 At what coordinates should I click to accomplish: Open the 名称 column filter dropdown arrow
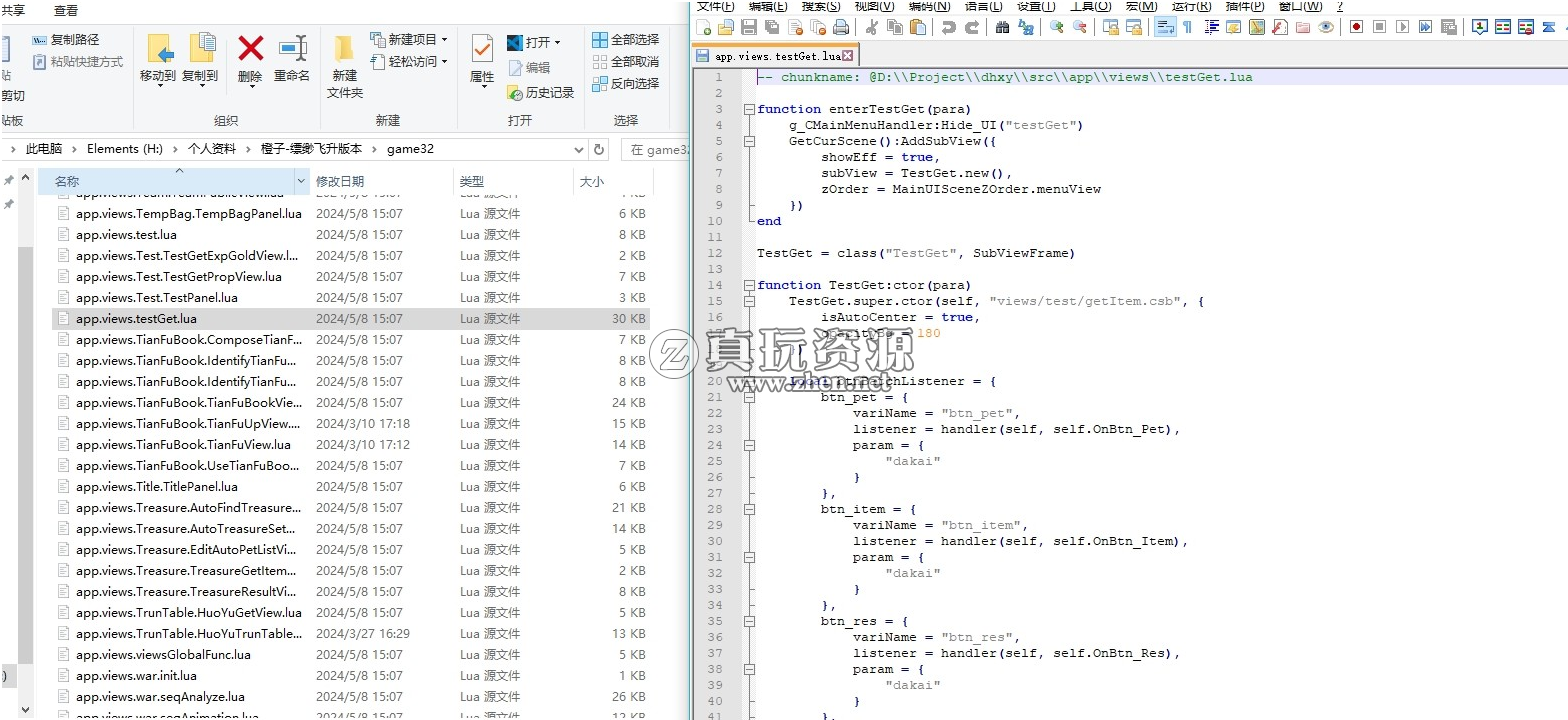coord(301,181)
